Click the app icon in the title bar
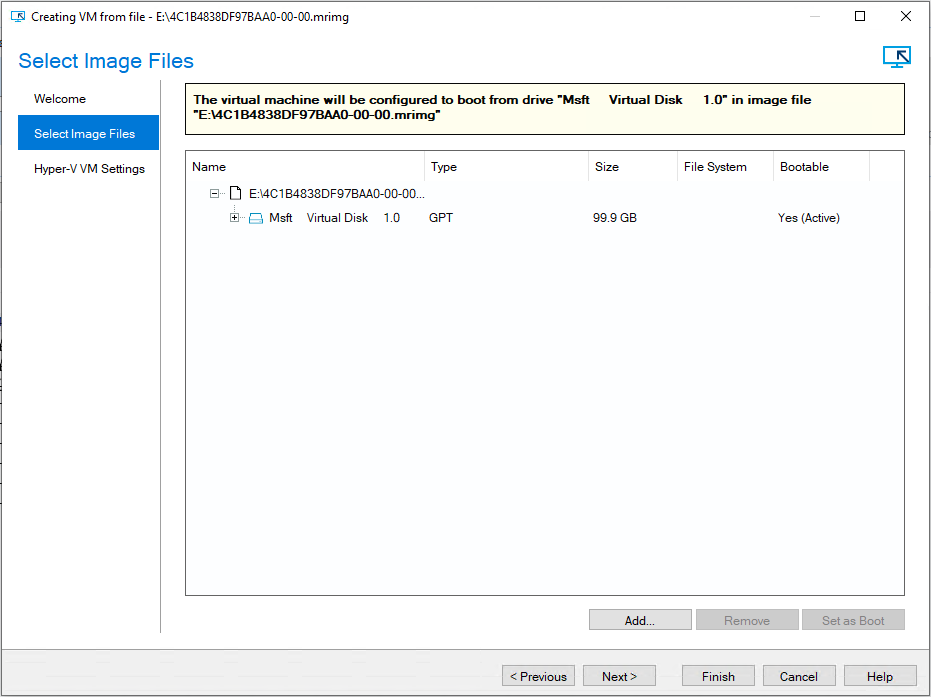 [x=17, y=17]
